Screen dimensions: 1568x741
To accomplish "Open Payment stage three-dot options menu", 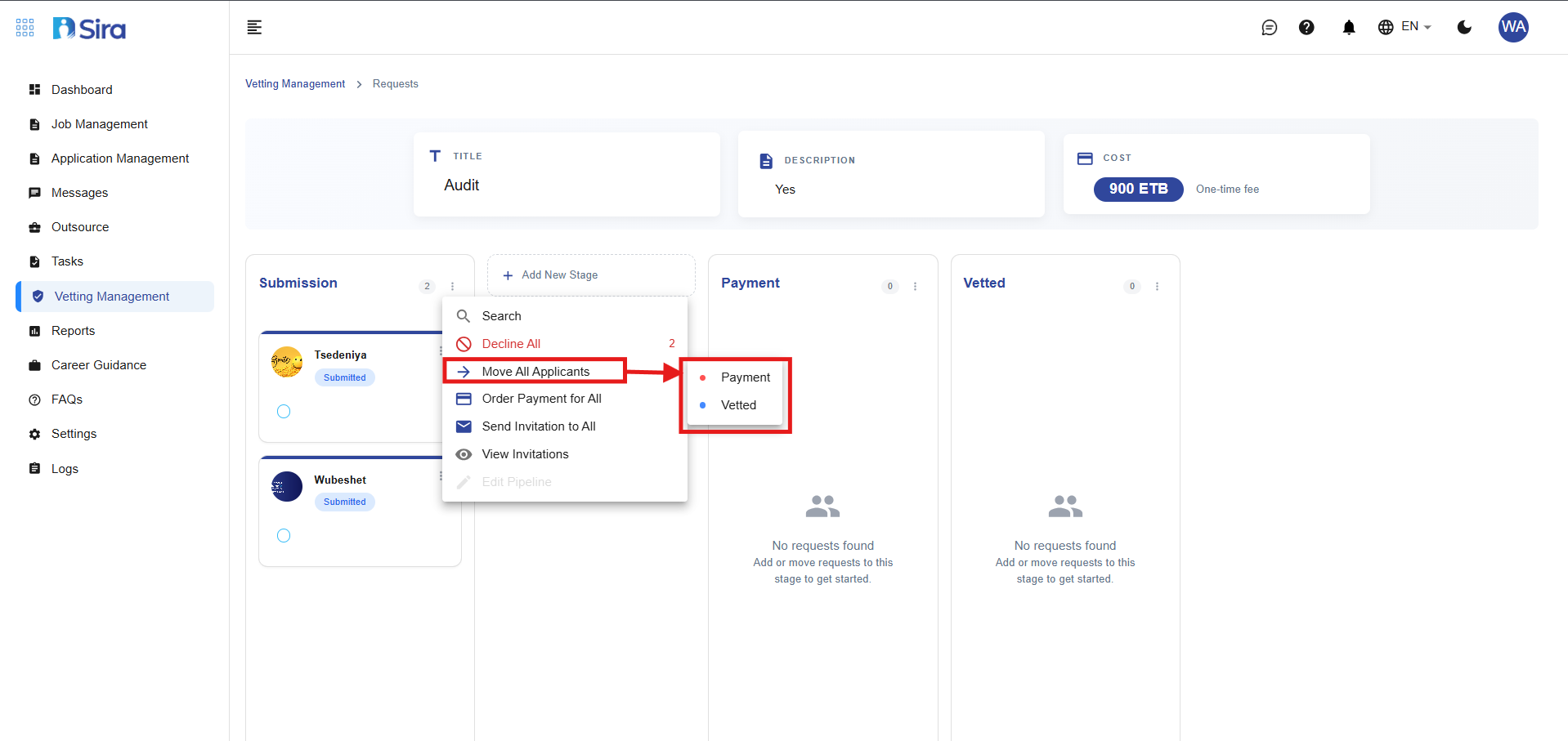I will pos(915,287).
